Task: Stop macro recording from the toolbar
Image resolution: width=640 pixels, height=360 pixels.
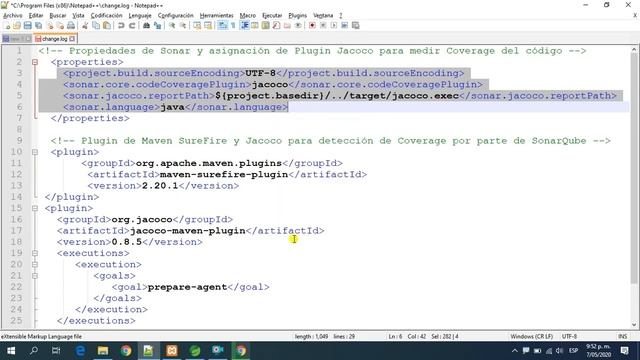Action: point(323,25)
